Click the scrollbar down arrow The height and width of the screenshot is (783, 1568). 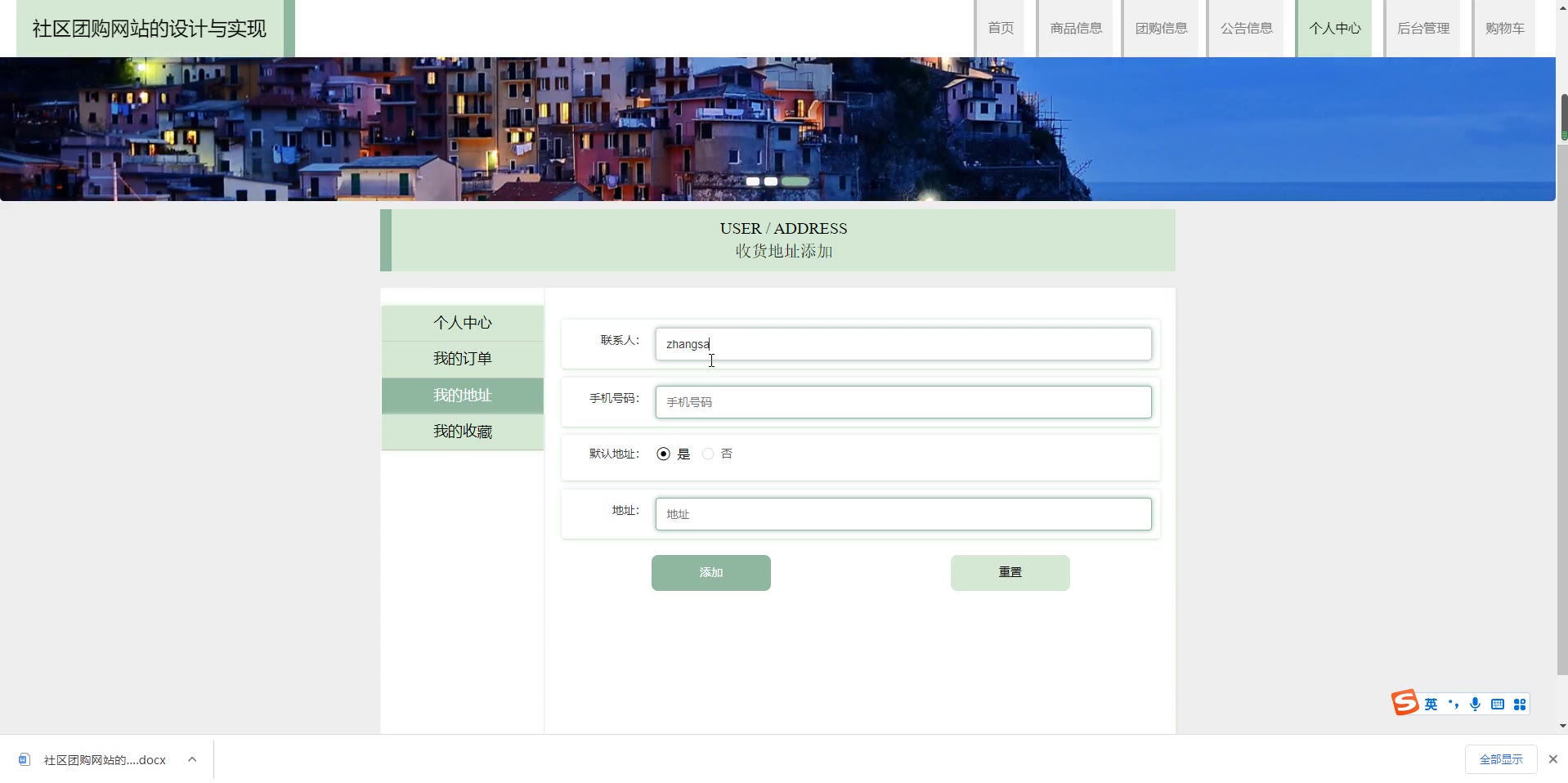pos(1563,726)
